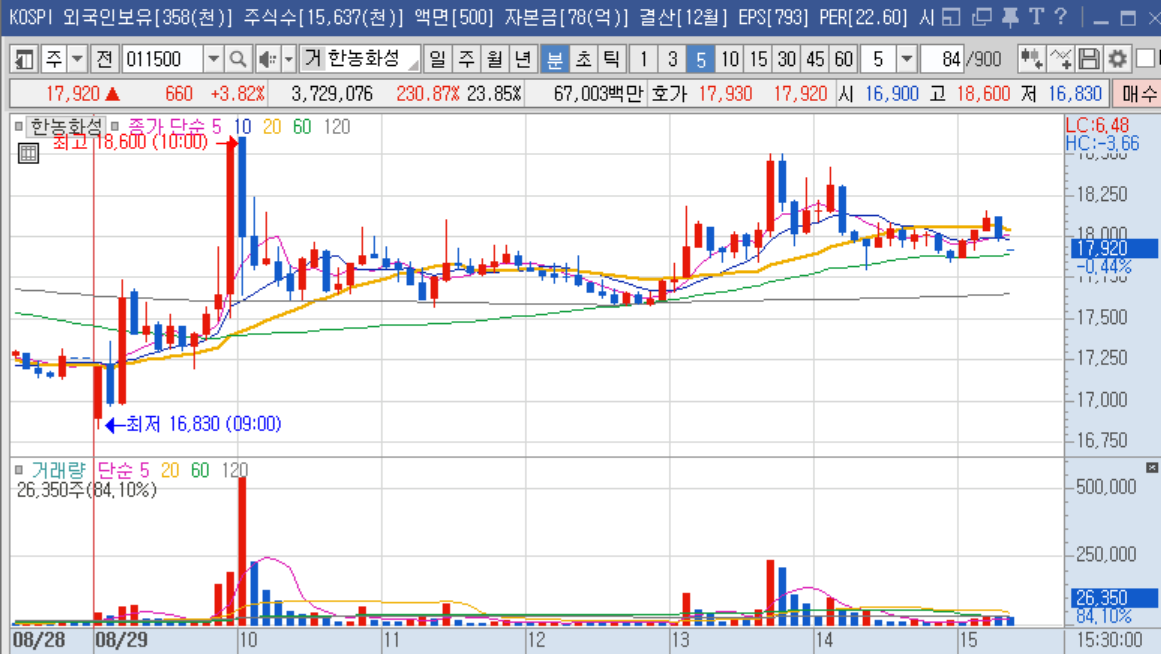
Task: Click the 08/29 date marker on time axis
Action: coord(122,640)
